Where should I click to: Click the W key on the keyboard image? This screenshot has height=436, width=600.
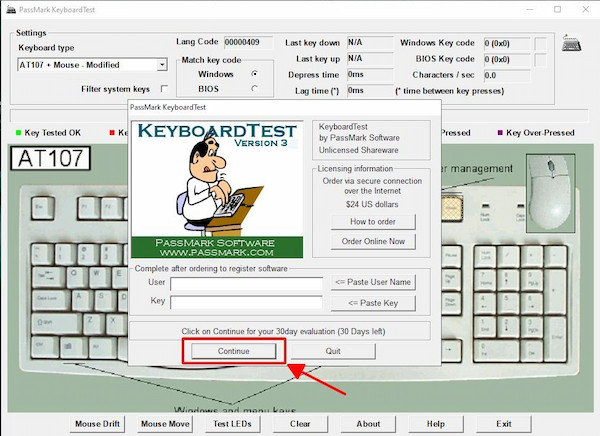coord(99,277)
